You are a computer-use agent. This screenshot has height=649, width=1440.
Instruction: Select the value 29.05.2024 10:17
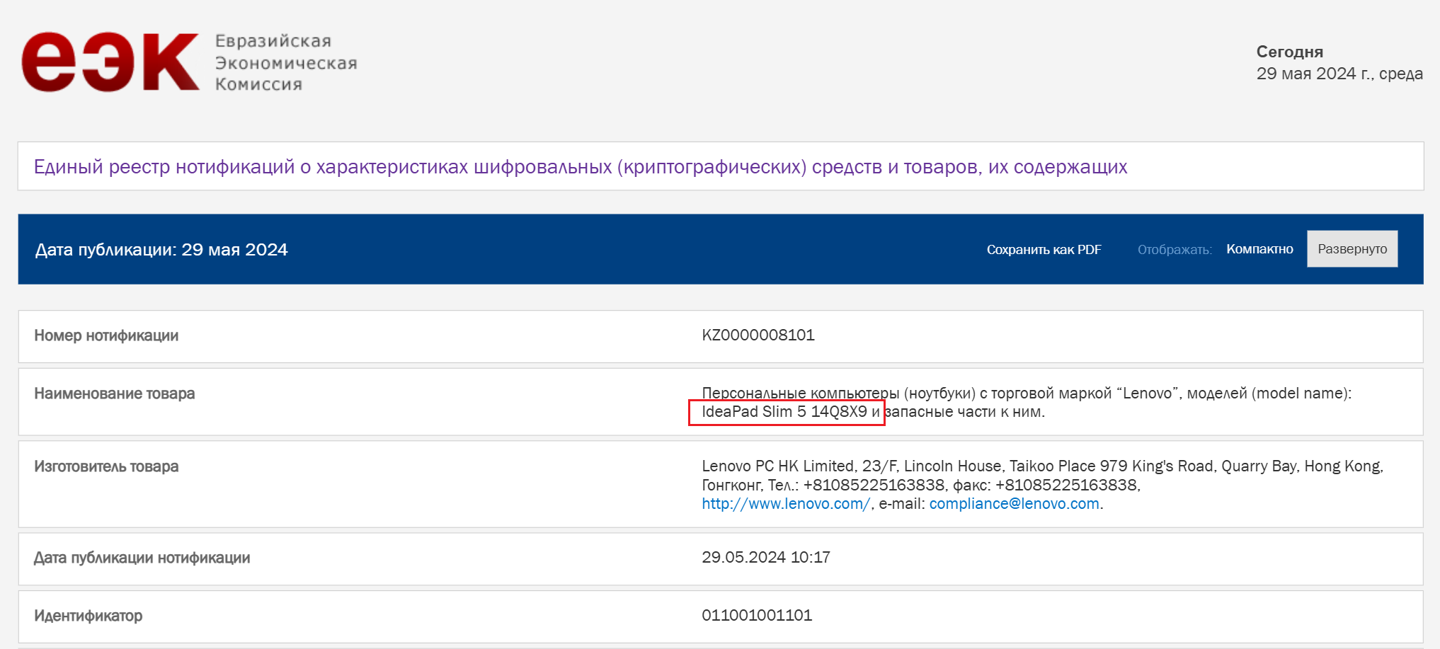[x=766, y=558]
